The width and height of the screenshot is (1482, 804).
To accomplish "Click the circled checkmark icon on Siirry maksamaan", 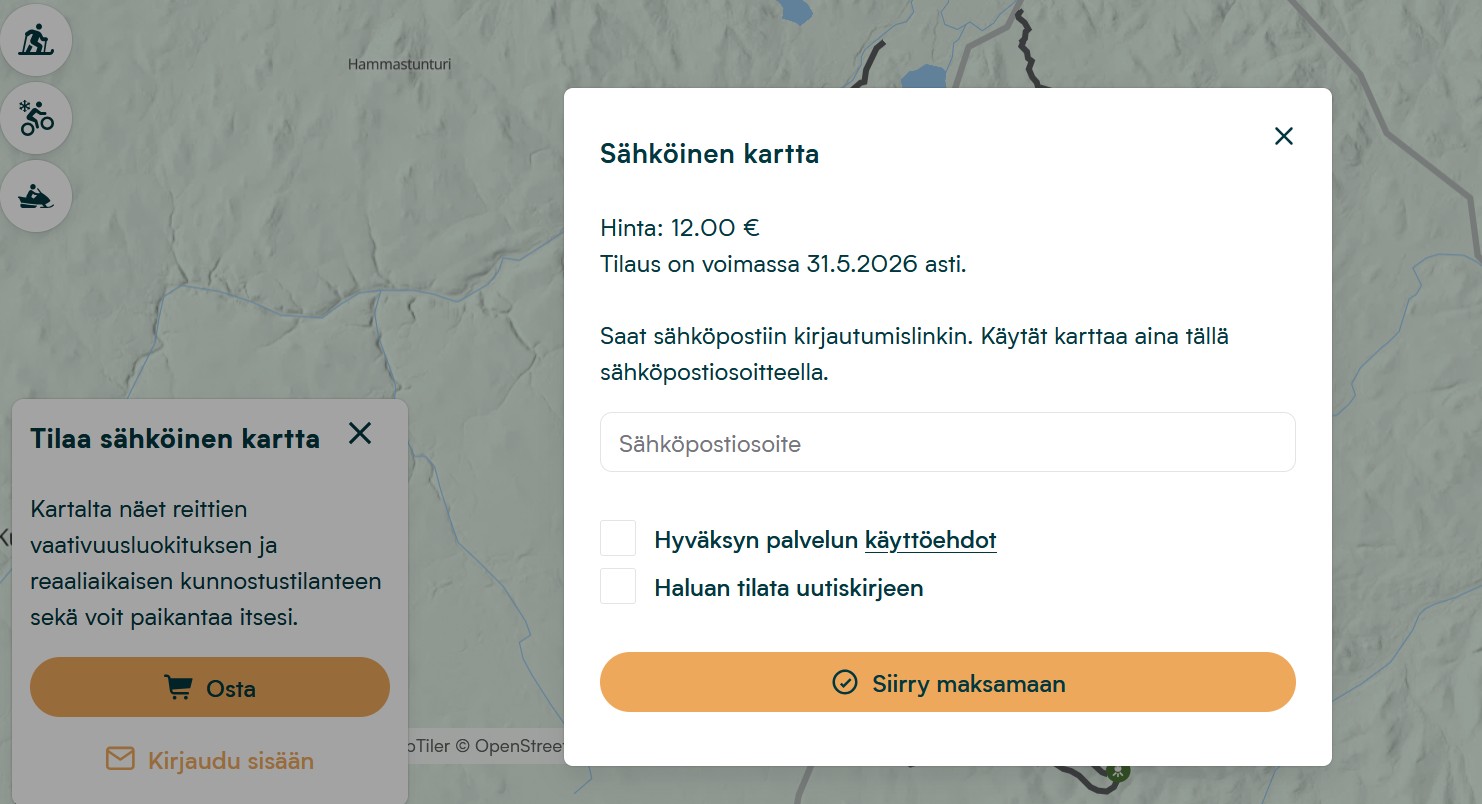I will [x=845, y=683].
